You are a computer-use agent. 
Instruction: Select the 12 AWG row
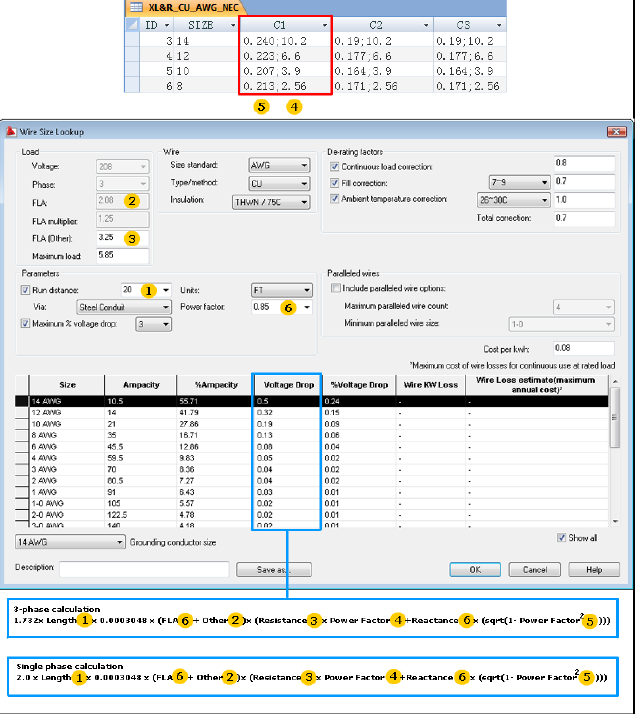pyautogui.click(x=312, y=413)
